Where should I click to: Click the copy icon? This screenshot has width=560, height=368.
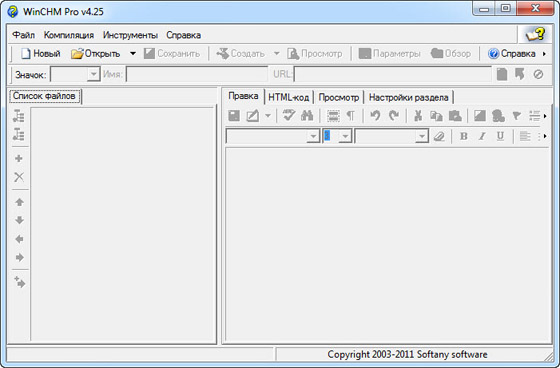click(436, 116)
